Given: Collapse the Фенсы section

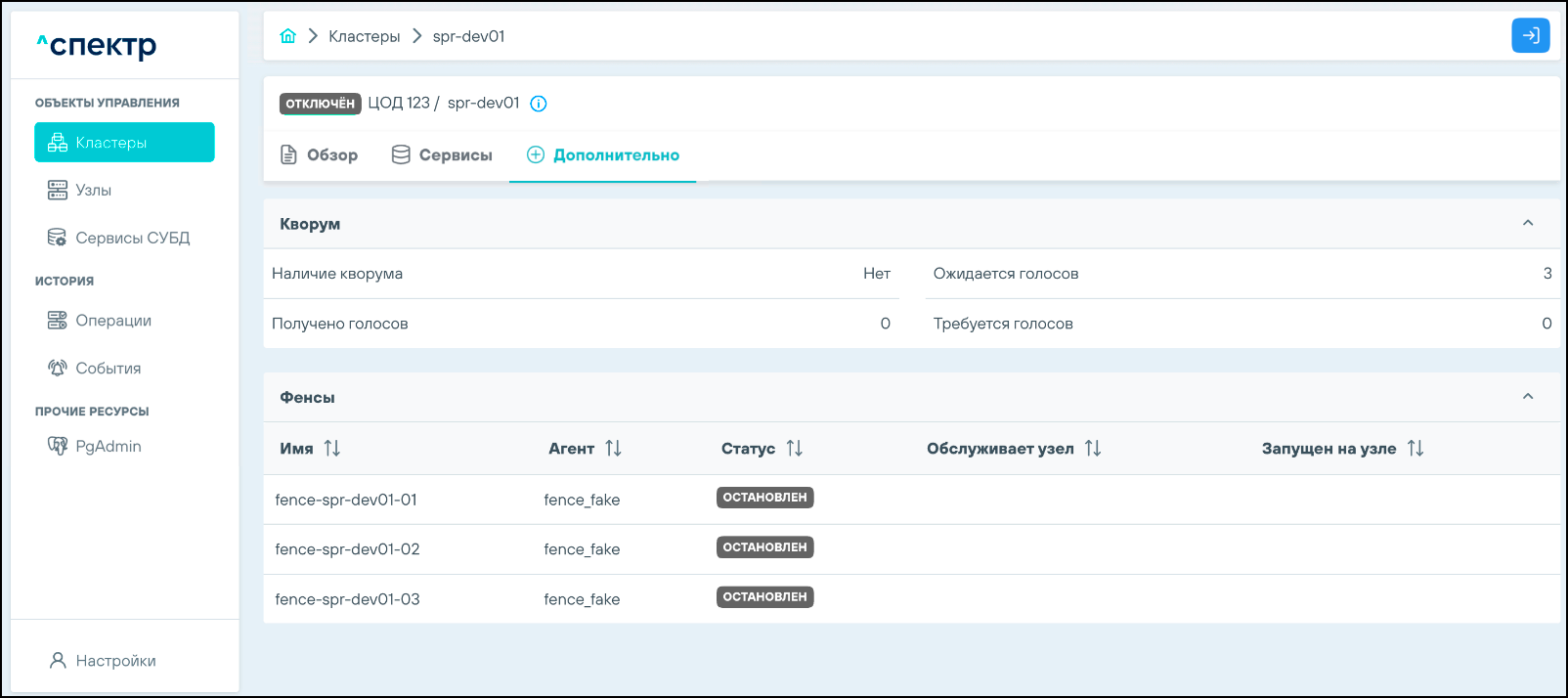Looking at the screenshot, I should point(1528,397).
